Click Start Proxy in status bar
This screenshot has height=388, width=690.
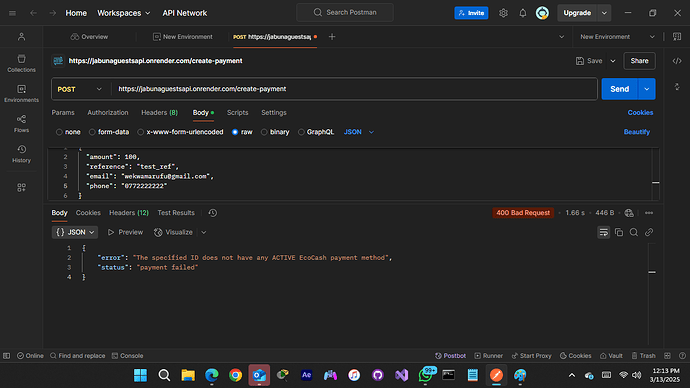point(531,356)
